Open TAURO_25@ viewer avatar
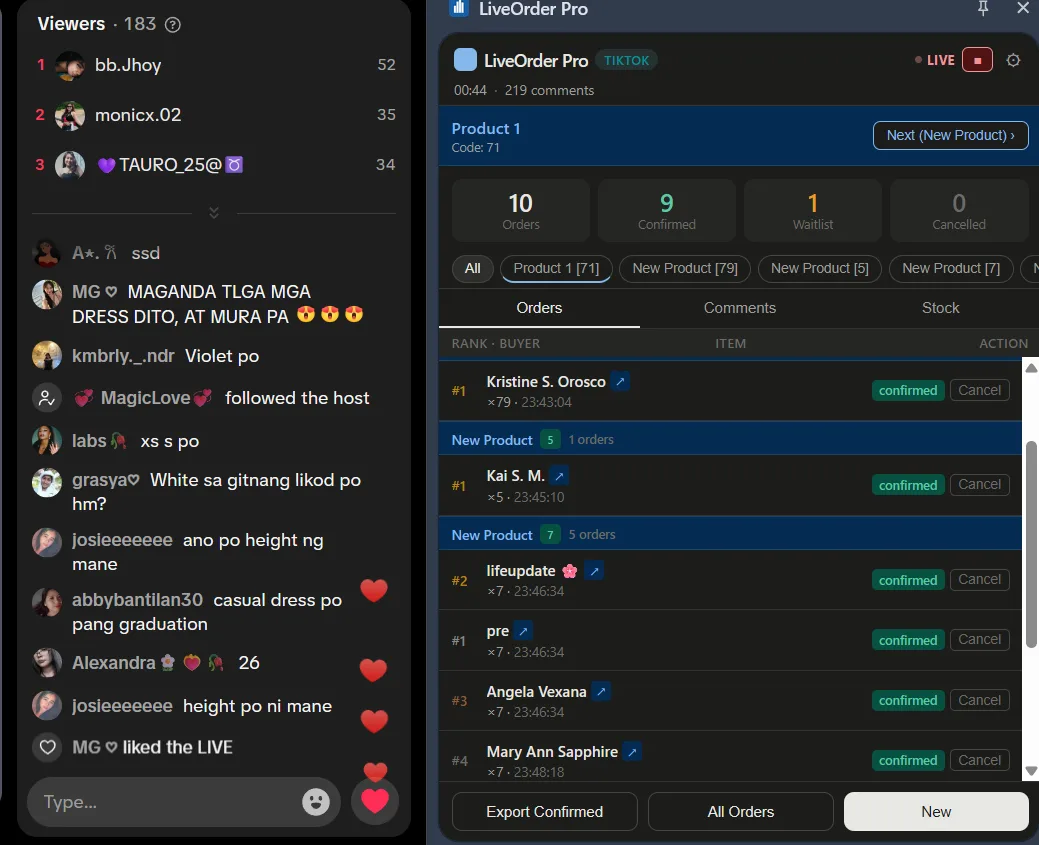The width and height of the screenshot is (1039, 845). pos(70,165)
